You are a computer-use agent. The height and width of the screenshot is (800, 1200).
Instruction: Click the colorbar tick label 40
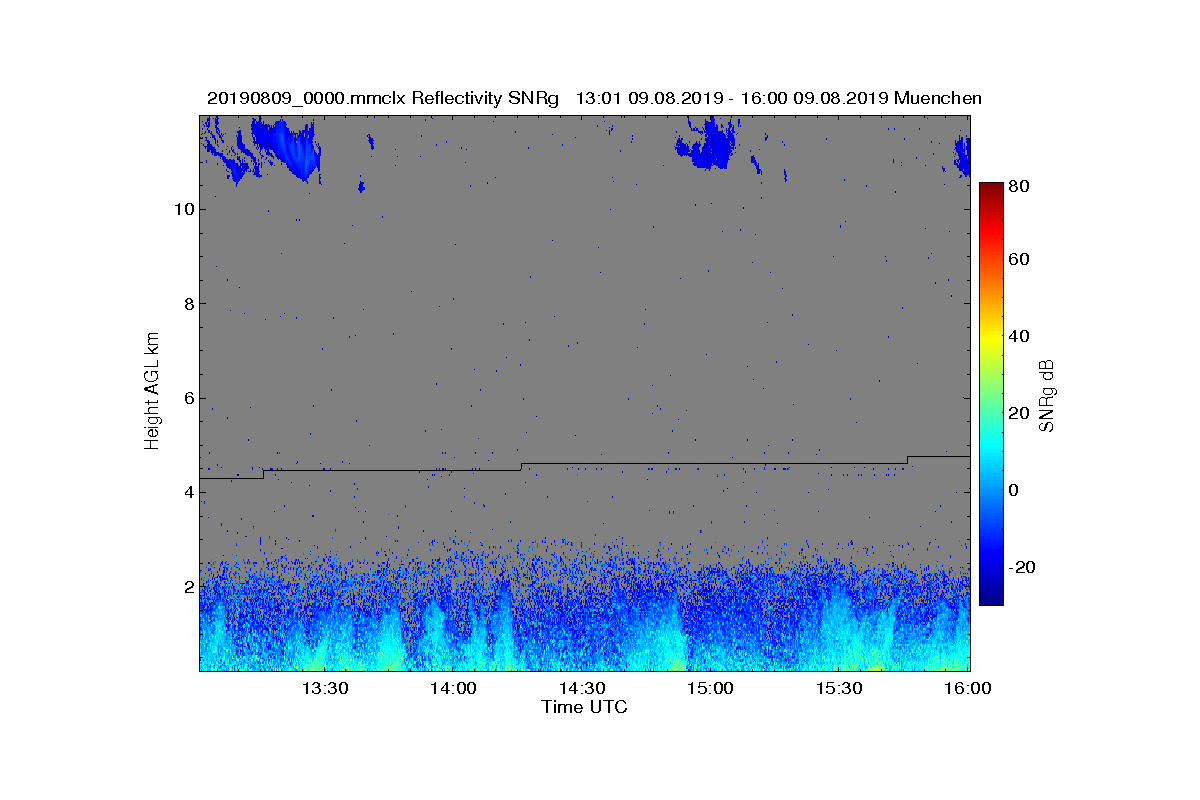pos(1020,336)
